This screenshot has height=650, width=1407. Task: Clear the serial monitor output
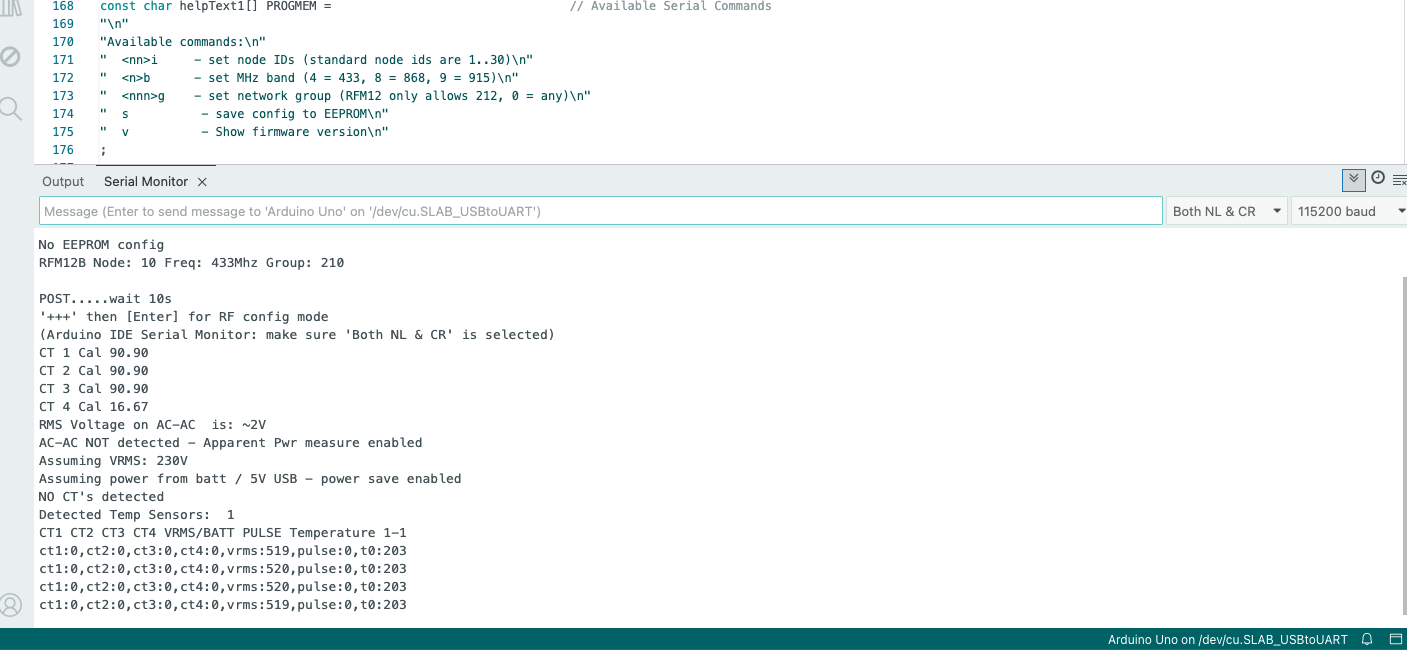coord(1399,180)
